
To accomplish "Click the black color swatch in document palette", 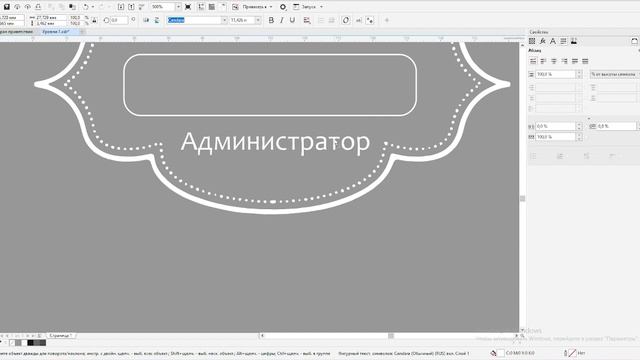I will (x=30, y=343).
